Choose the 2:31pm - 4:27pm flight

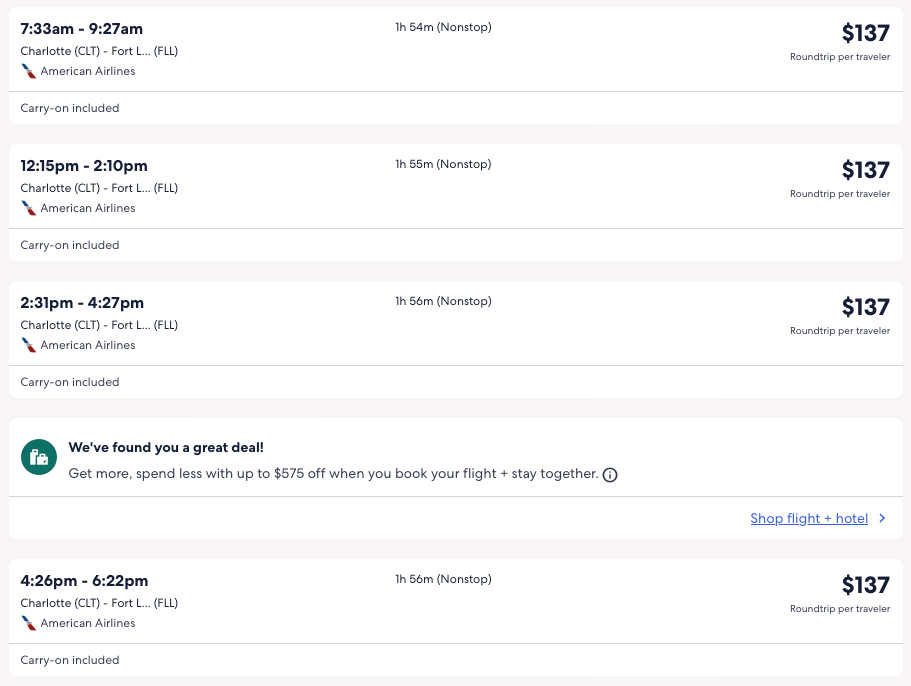click(82, 303)
